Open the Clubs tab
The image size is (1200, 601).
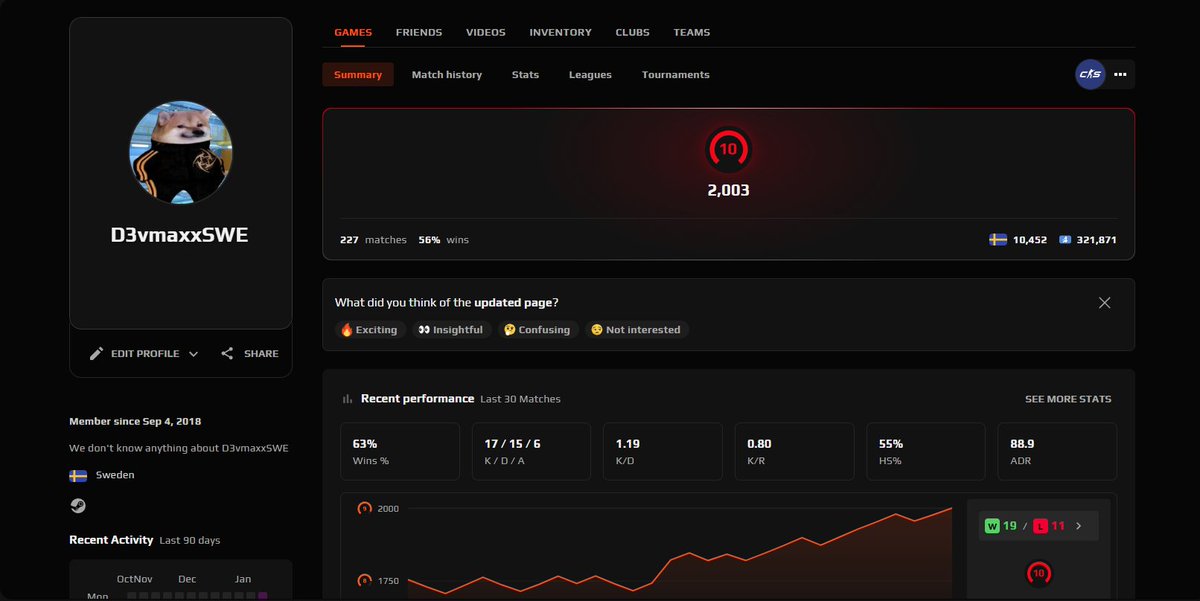pyautogui.click(x=633, y=32)
